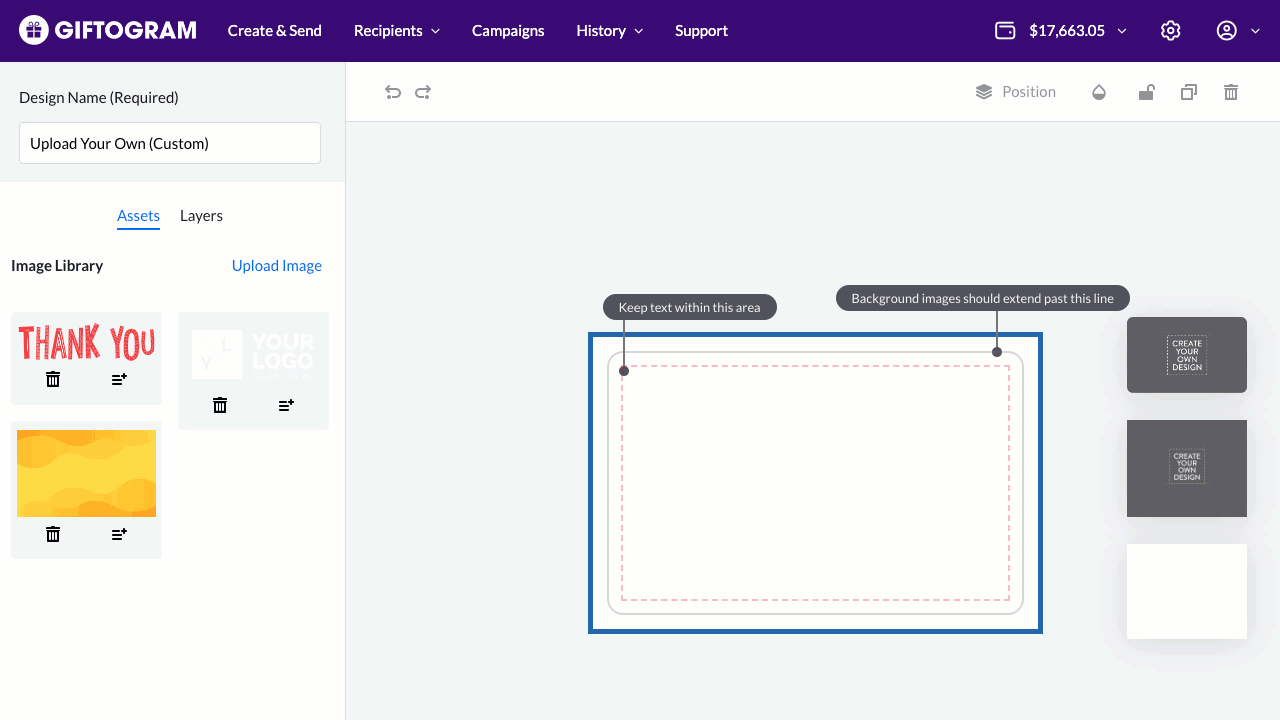Select the plain white card thumbnail
This screenshot has width=1280, height=720.
tap(1186, 591)
